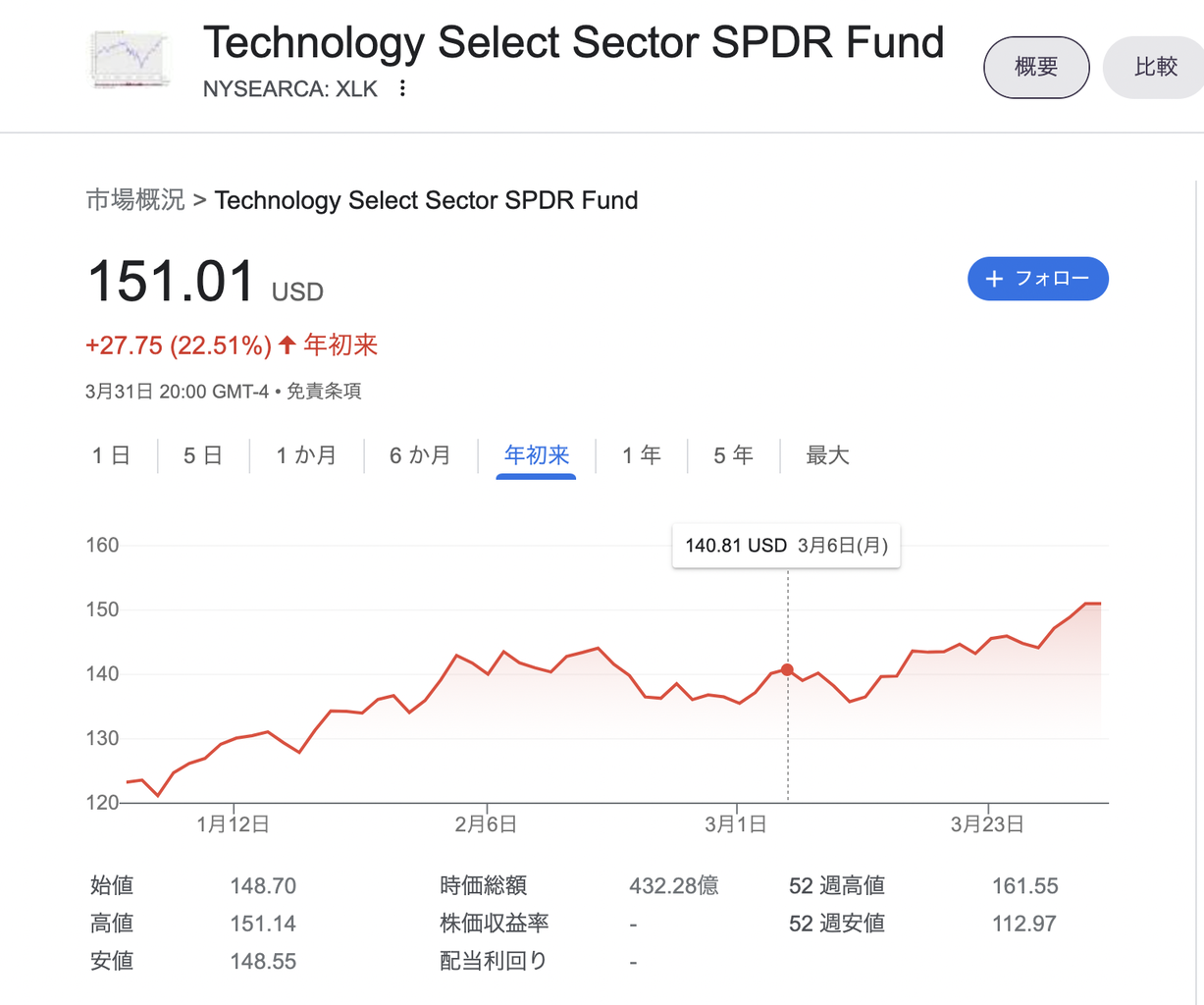The image size is (1204, 1005).
Task: Select the 1 日 chart range
Action: 111,455
